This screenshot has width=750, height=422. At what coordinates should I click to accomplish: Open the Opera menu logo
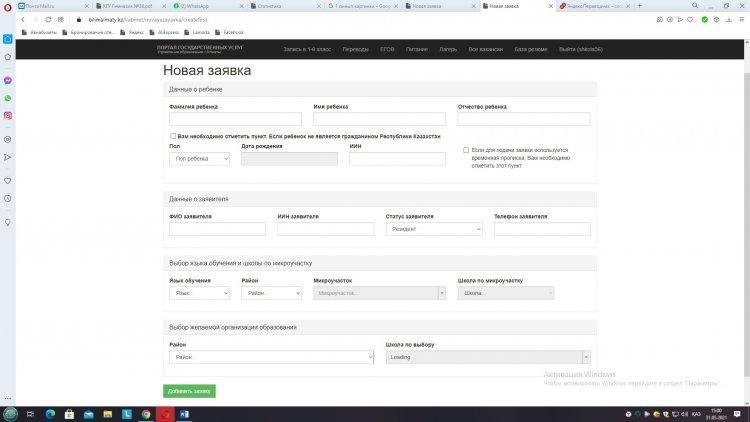point(8,7)
